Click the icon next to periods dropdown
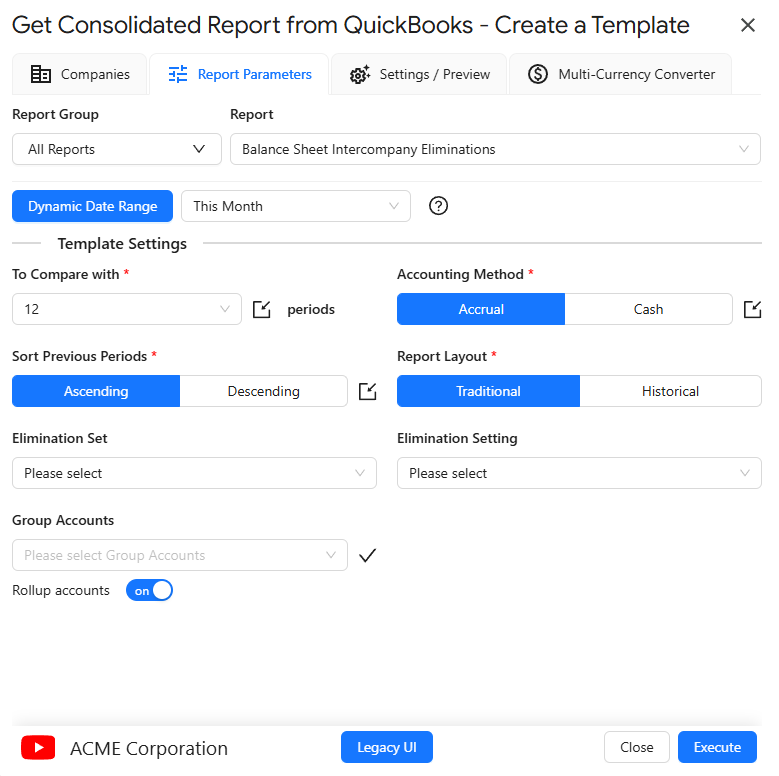The image size is (779, 776). tap(262, 309)
